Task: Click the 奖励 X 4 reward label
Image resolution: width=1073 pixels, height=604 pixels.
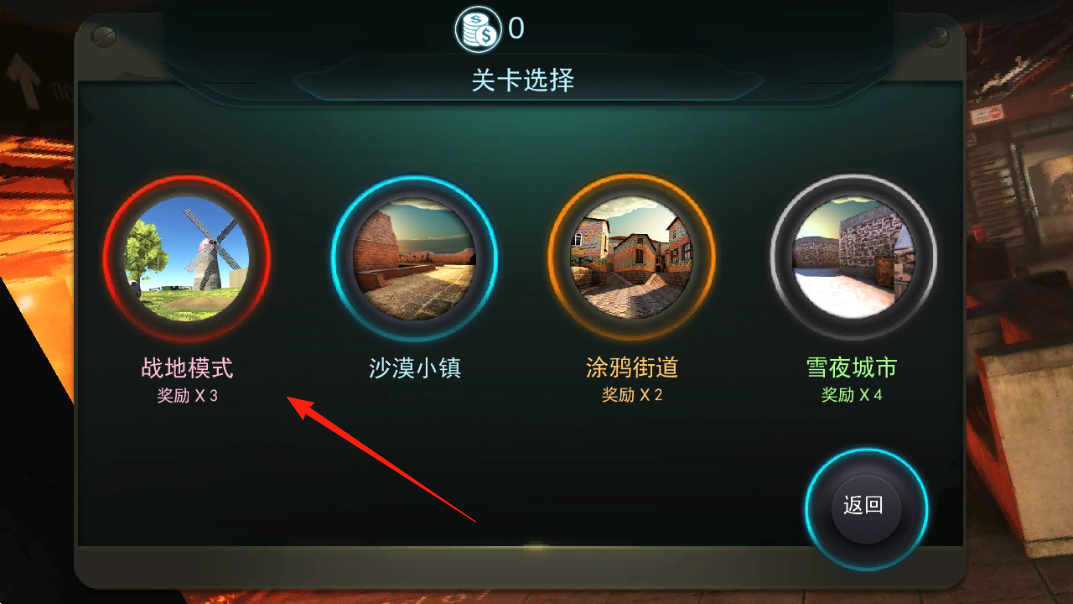Action: 851,395
